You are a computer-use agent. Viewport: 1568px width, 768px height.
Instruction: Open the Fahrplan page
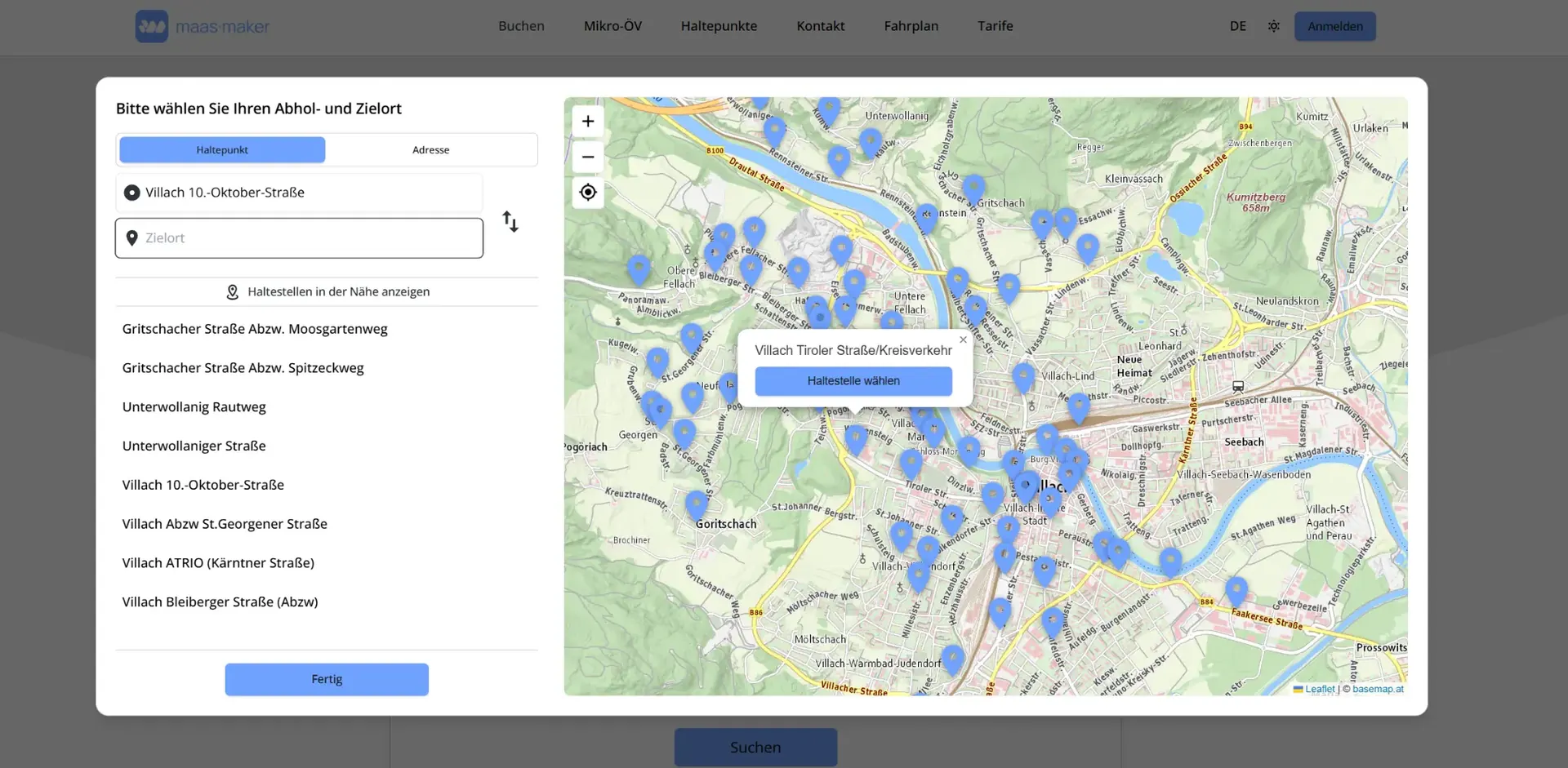tap(911, 26)
